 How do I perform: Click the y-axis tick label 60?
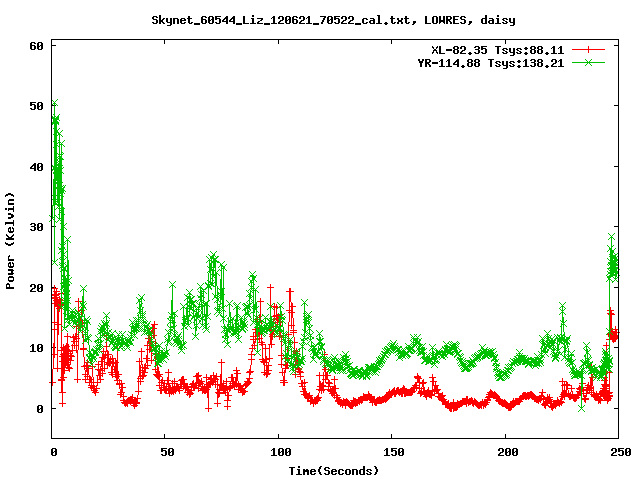point(36,46)
